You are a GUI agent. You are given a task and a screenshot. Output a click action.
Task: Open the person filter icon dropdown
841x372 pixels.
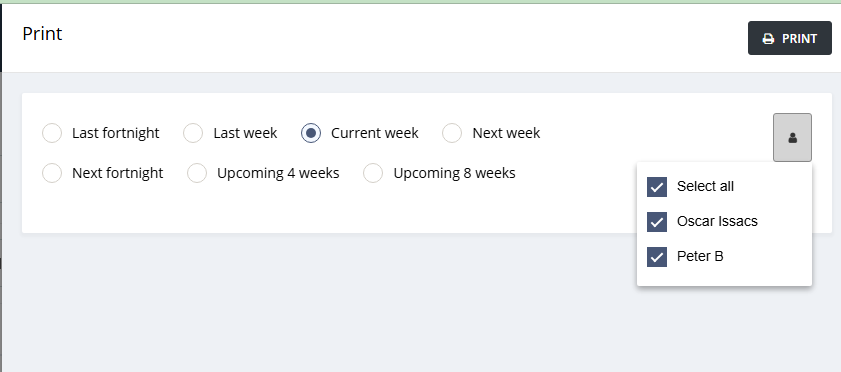(792, 137)
